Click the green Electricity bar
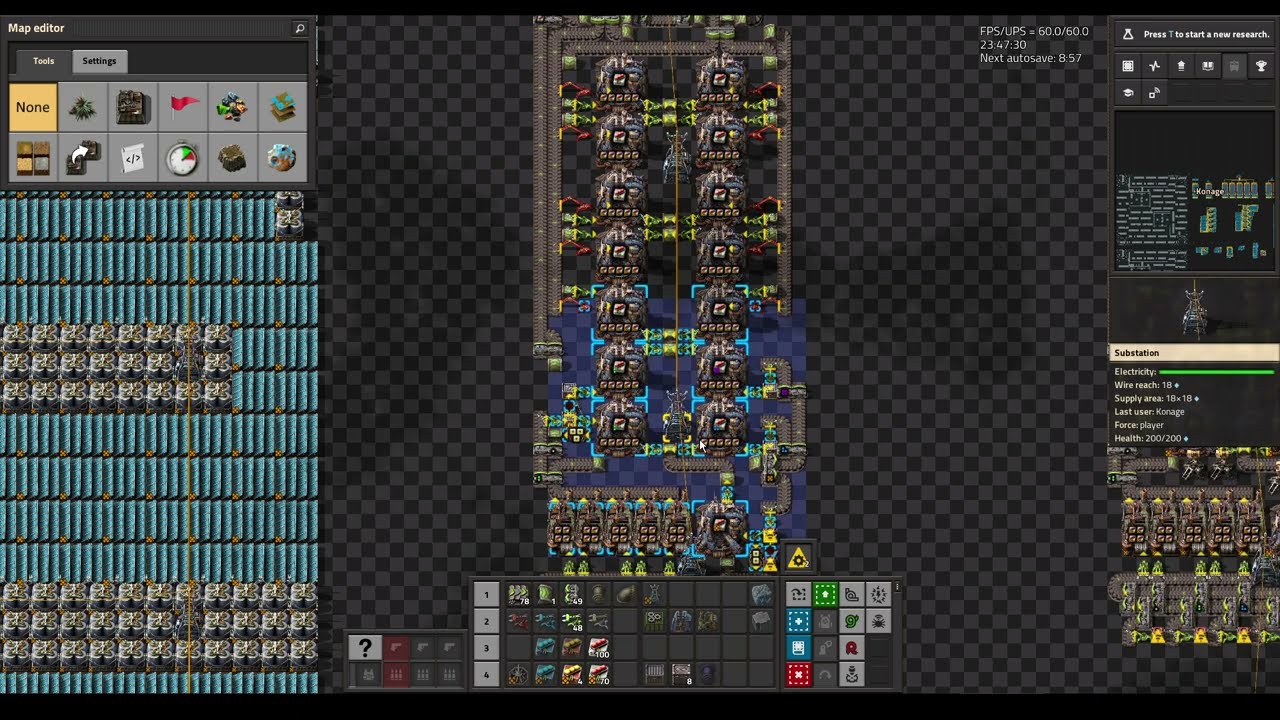The height and width of the screenshot is (720, 1280). click(x=1216, y=372)
